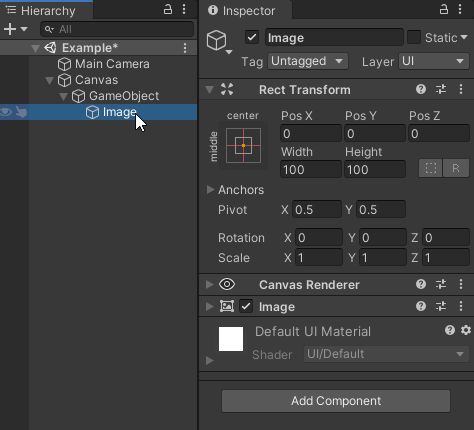Screen dimensions: 474x430
Task: Click Pivot Y field
Action: 381,209
